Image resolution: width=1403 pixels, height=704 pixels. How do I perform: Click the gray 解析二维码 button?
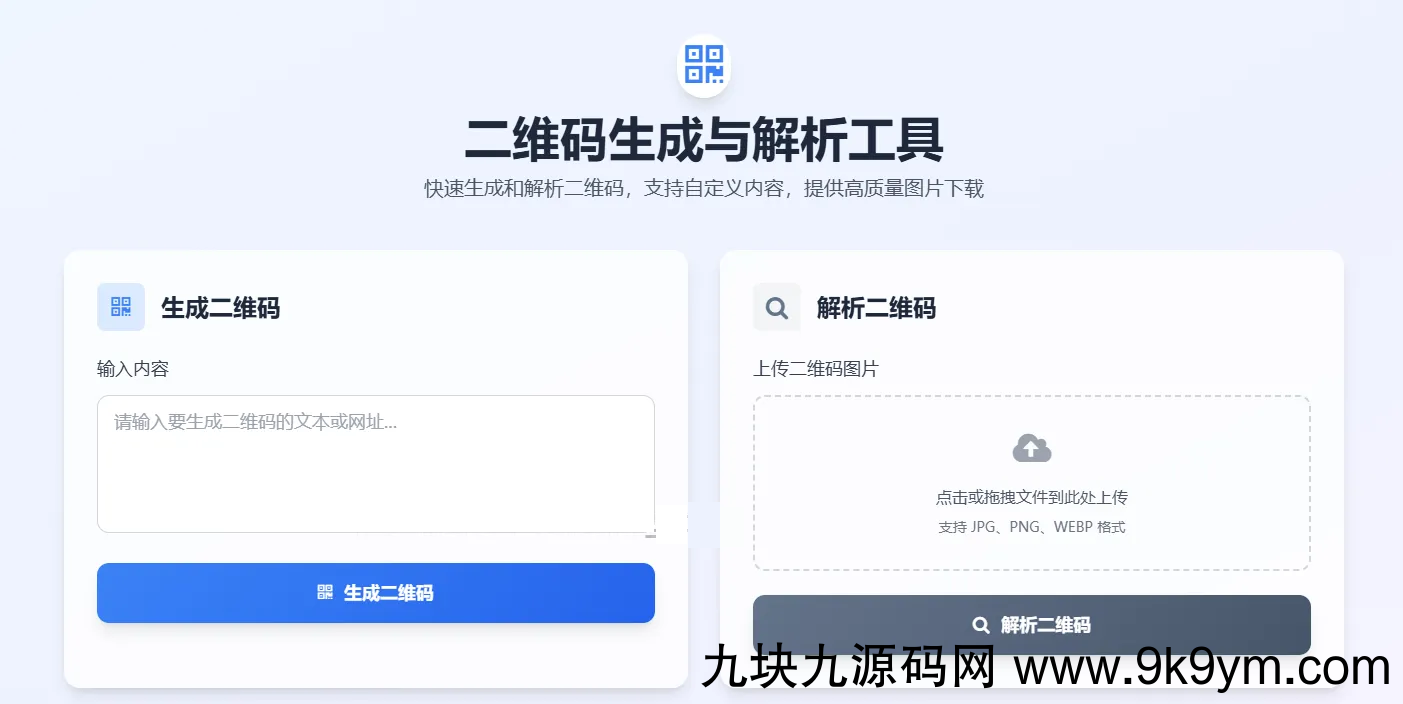[x=1032, y=625]
